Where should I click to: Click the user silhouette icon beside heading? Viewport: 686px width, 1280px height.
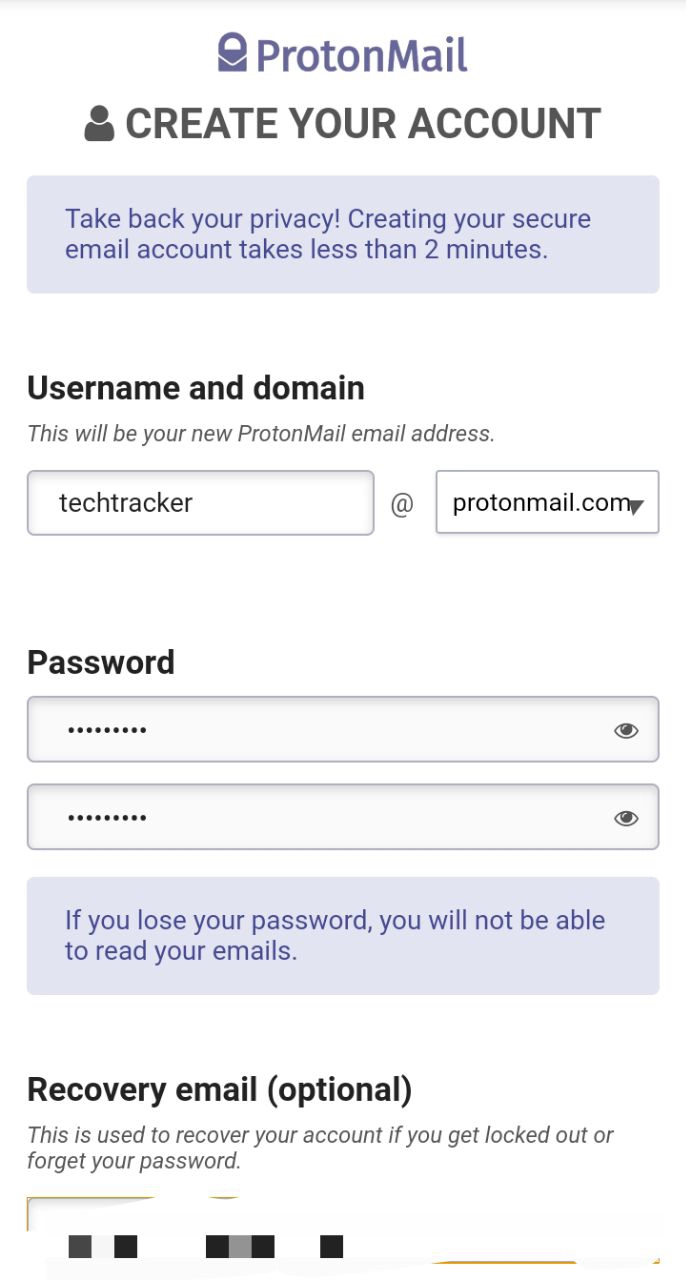point(99,124)
